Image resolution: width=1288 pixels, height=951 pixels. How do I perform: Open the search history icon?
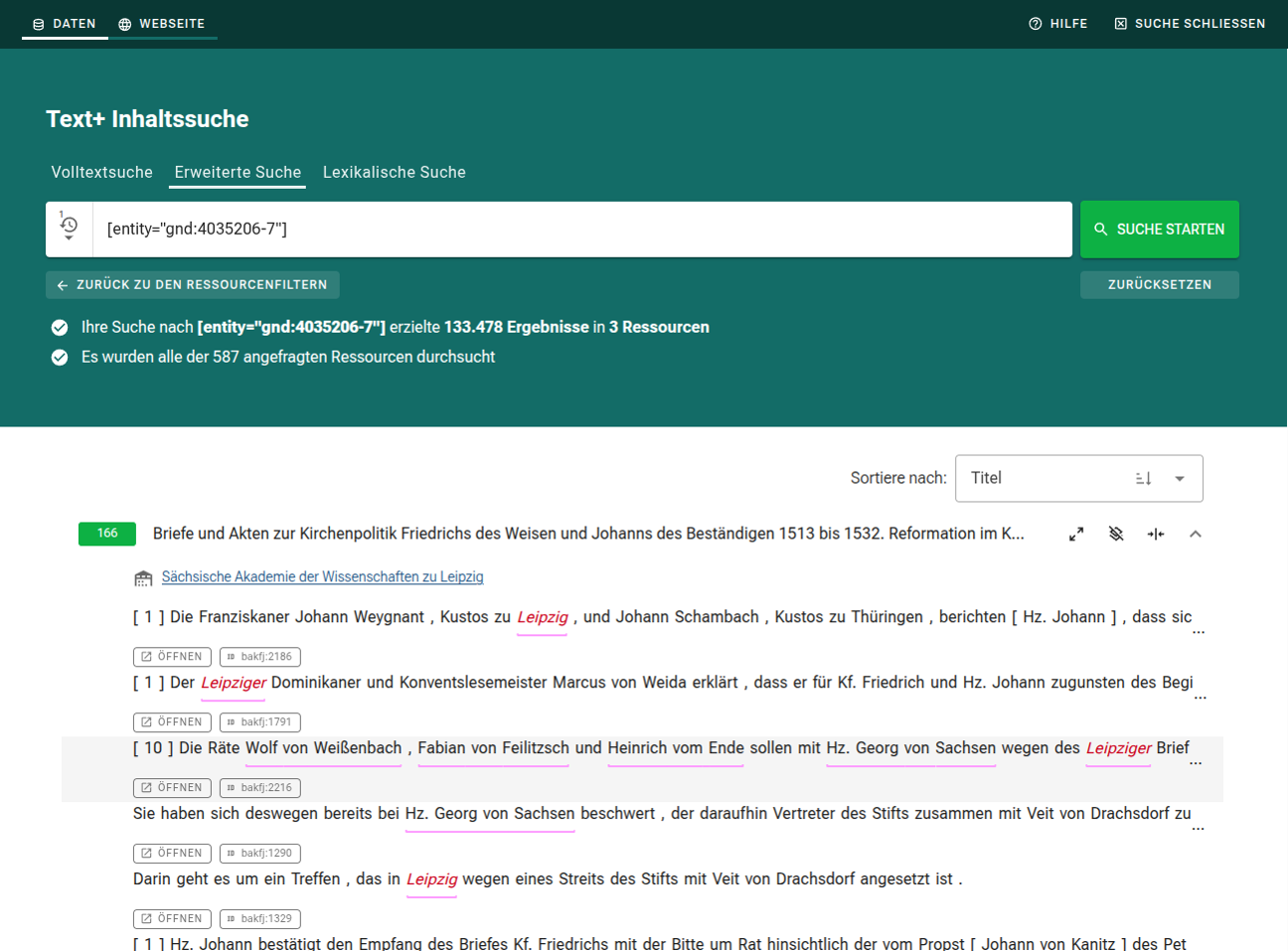(69, 229)
